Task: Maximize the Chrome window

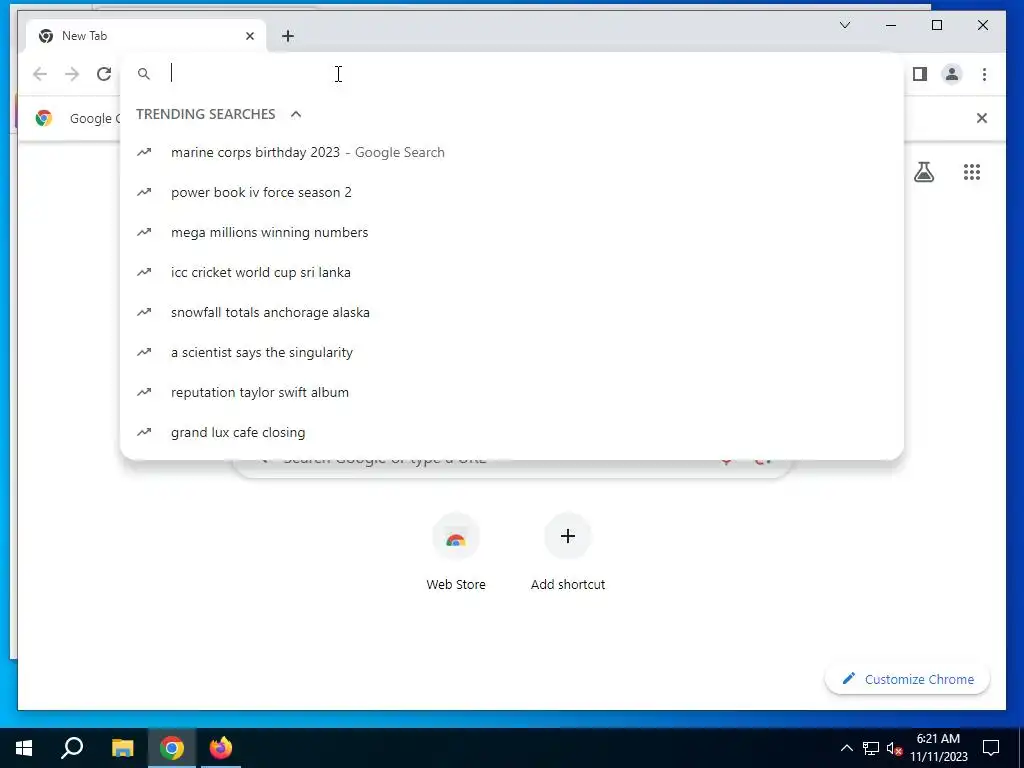Action: 936,25
